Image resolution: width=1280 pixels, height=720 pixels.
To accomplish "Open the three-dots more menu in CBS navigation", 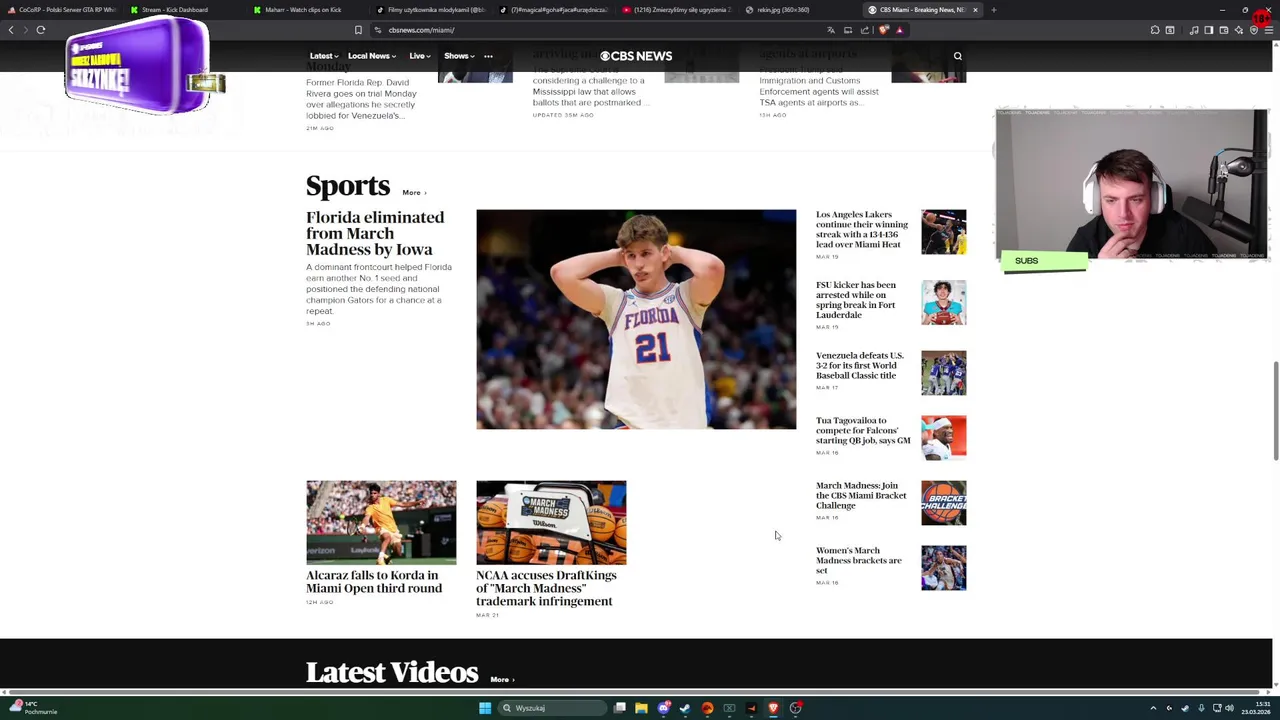I will (x=488, y=56).
